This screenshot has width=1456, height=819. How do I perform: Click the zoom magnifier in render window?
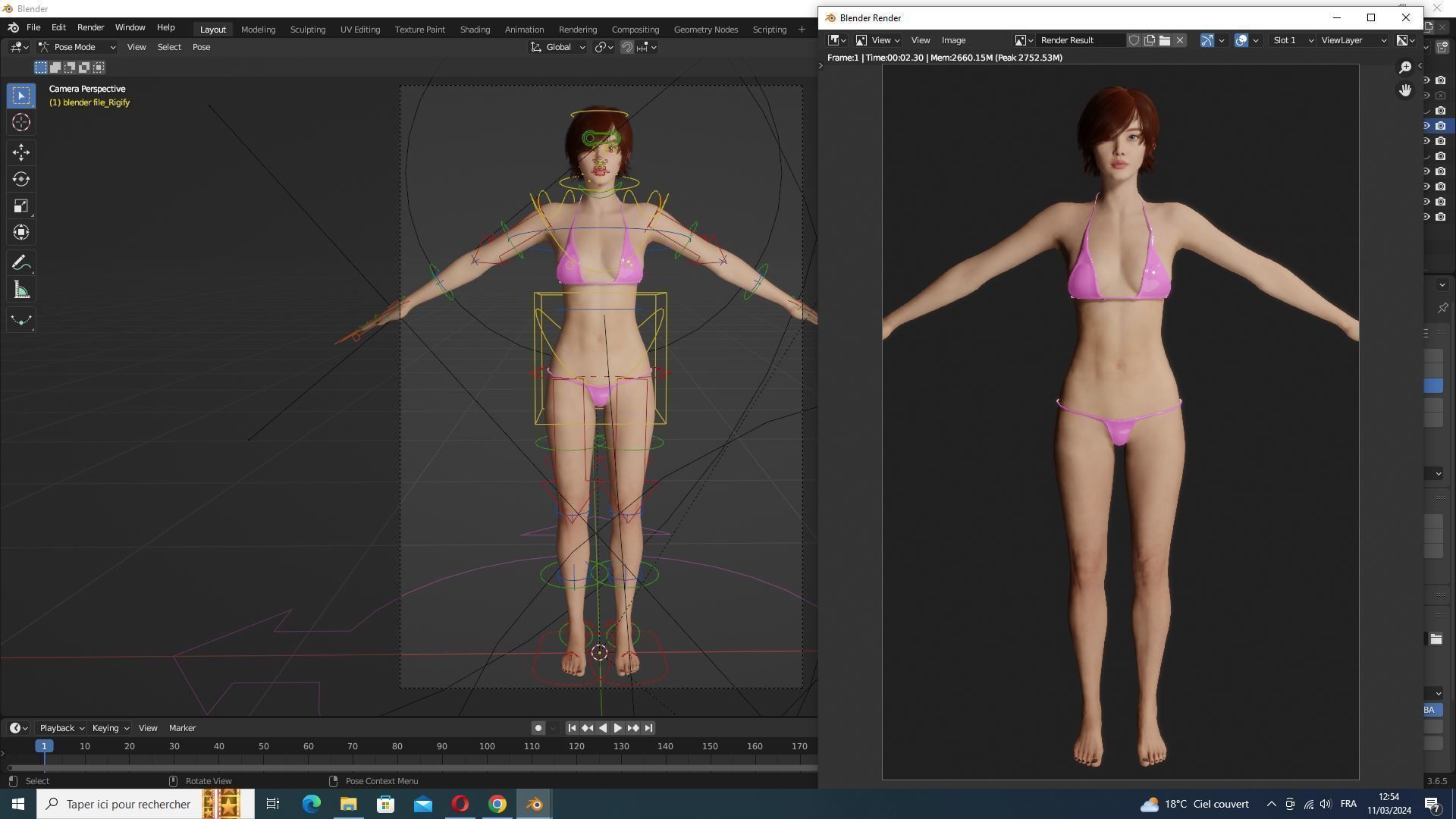(1404, 67)
